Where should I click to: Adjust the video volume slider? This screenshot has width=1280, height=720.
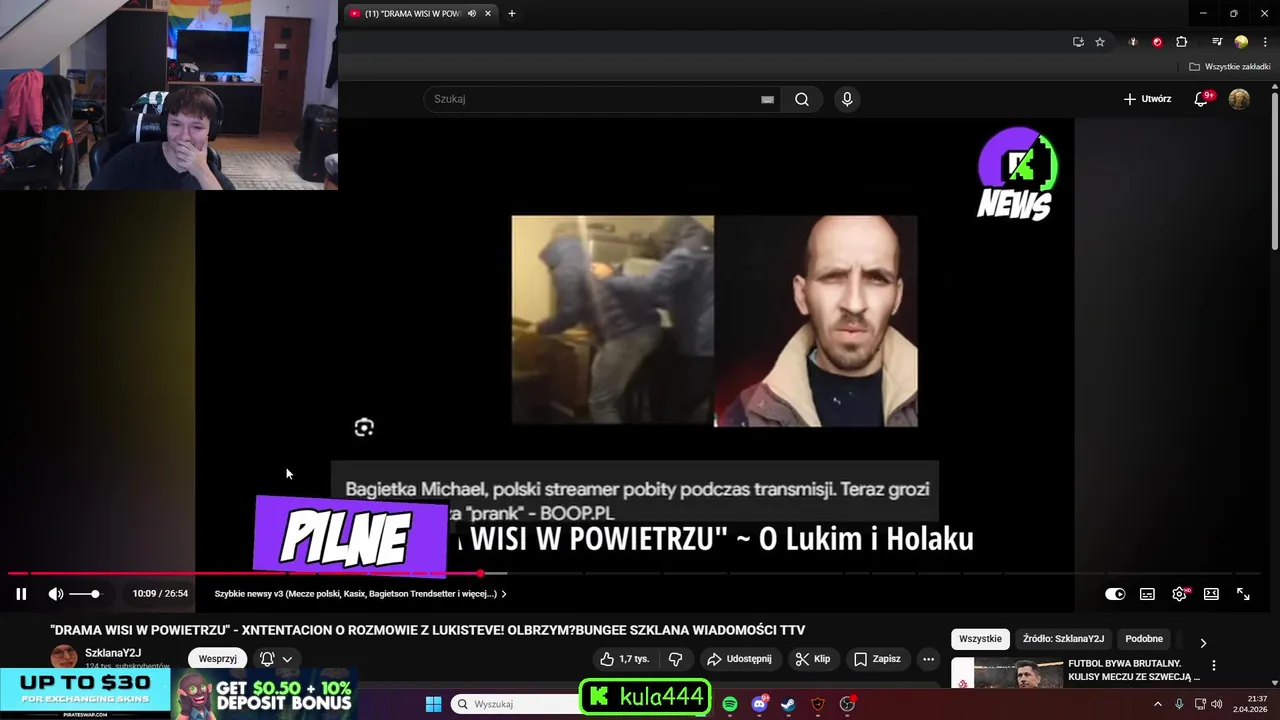[85, 594]
